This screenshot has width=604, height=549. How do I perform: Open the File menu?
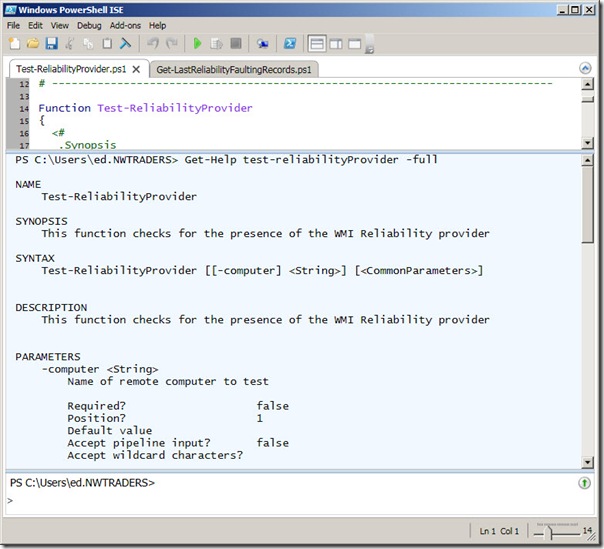point(13,25)
